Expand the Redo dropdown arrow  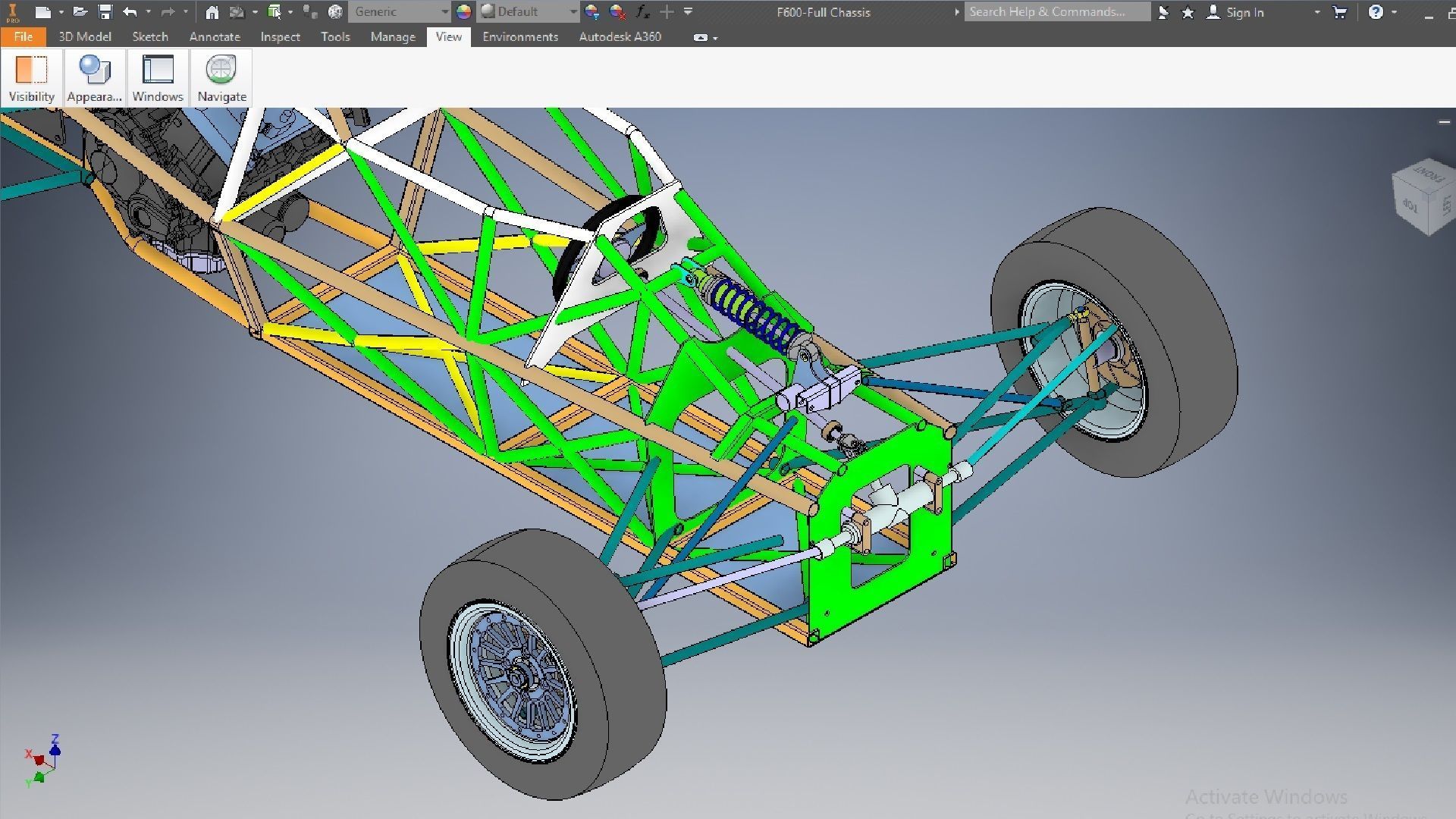tap(186, 11)
